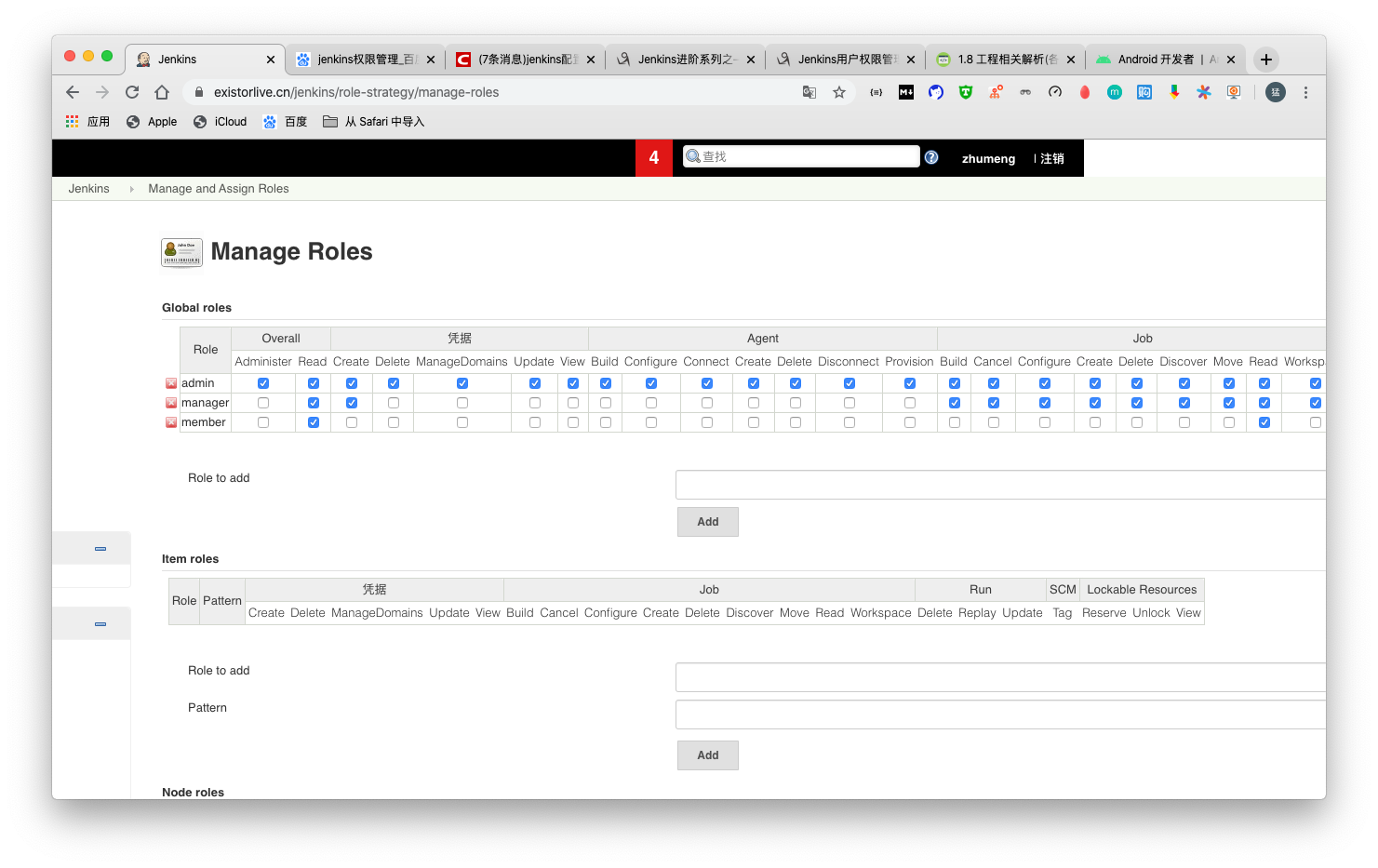Enable Overall Administer for manager role
Image resolution: width=1378 pixels, height=868 pixels.
[263, 403]
